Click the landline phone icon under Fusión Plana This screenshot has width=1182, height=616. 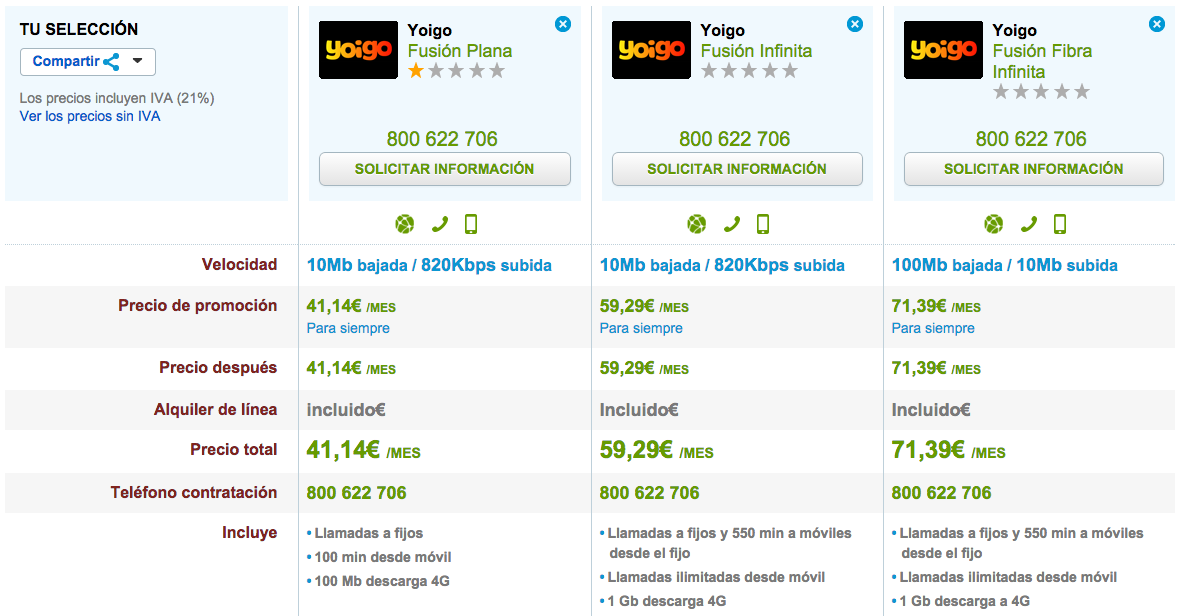(x=439, y=224)
